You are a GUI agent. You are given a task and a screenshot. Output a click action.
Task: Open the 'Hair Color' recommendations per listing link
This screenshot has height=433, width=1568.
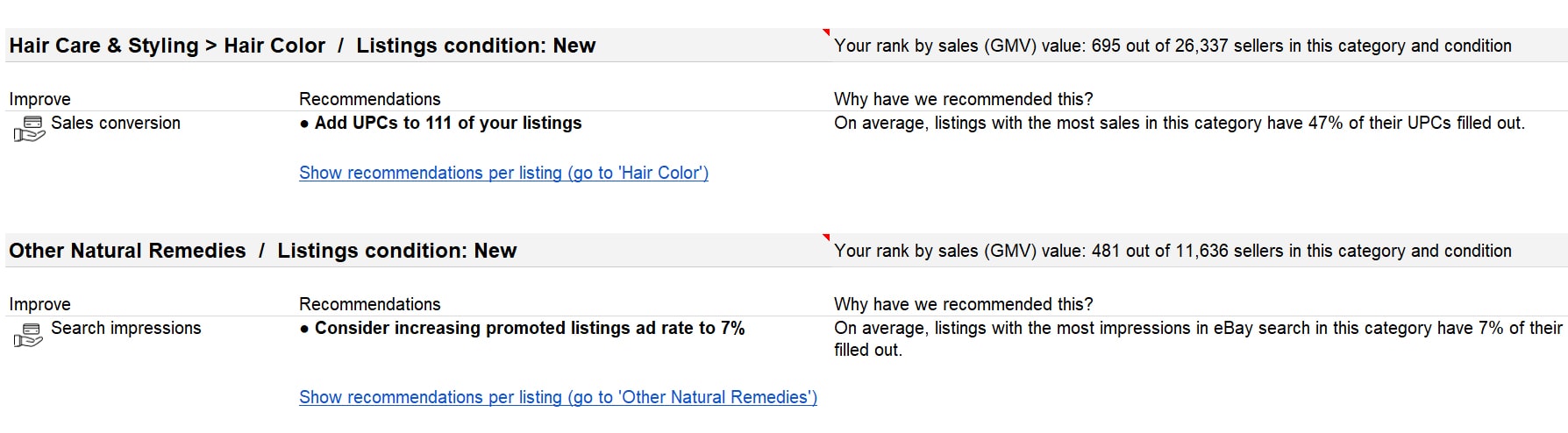[503, 173]
